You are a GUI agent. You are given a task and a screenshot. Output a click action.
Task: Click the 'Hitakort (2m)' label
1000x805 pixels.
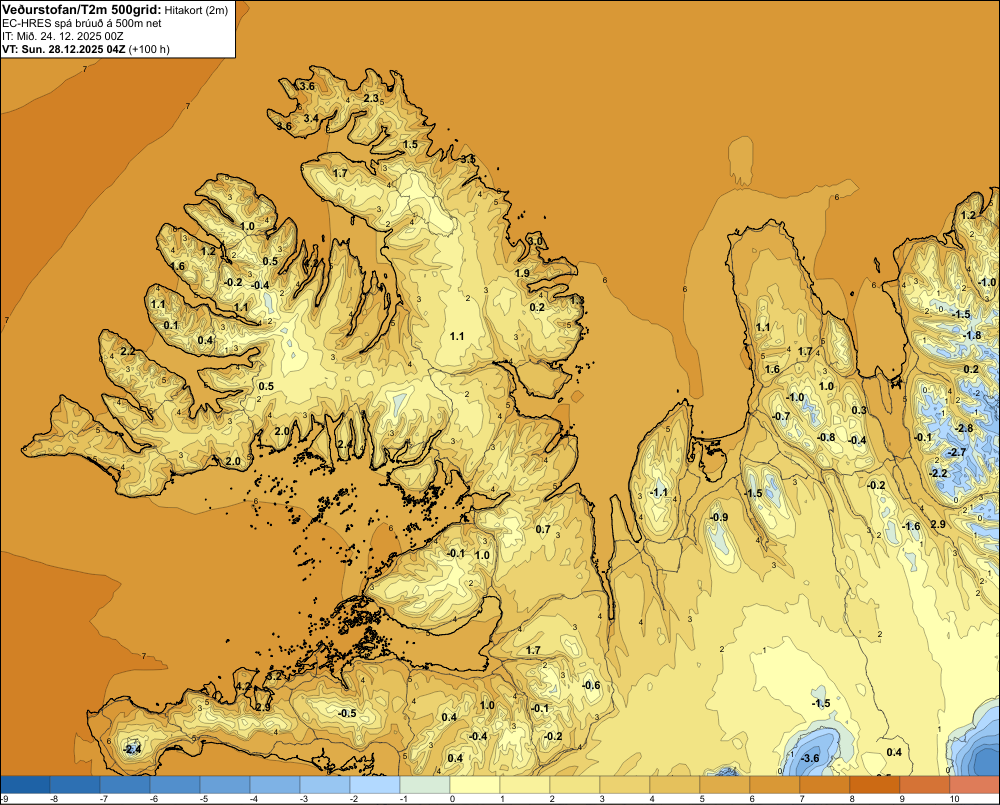click(x=195, y=10)
